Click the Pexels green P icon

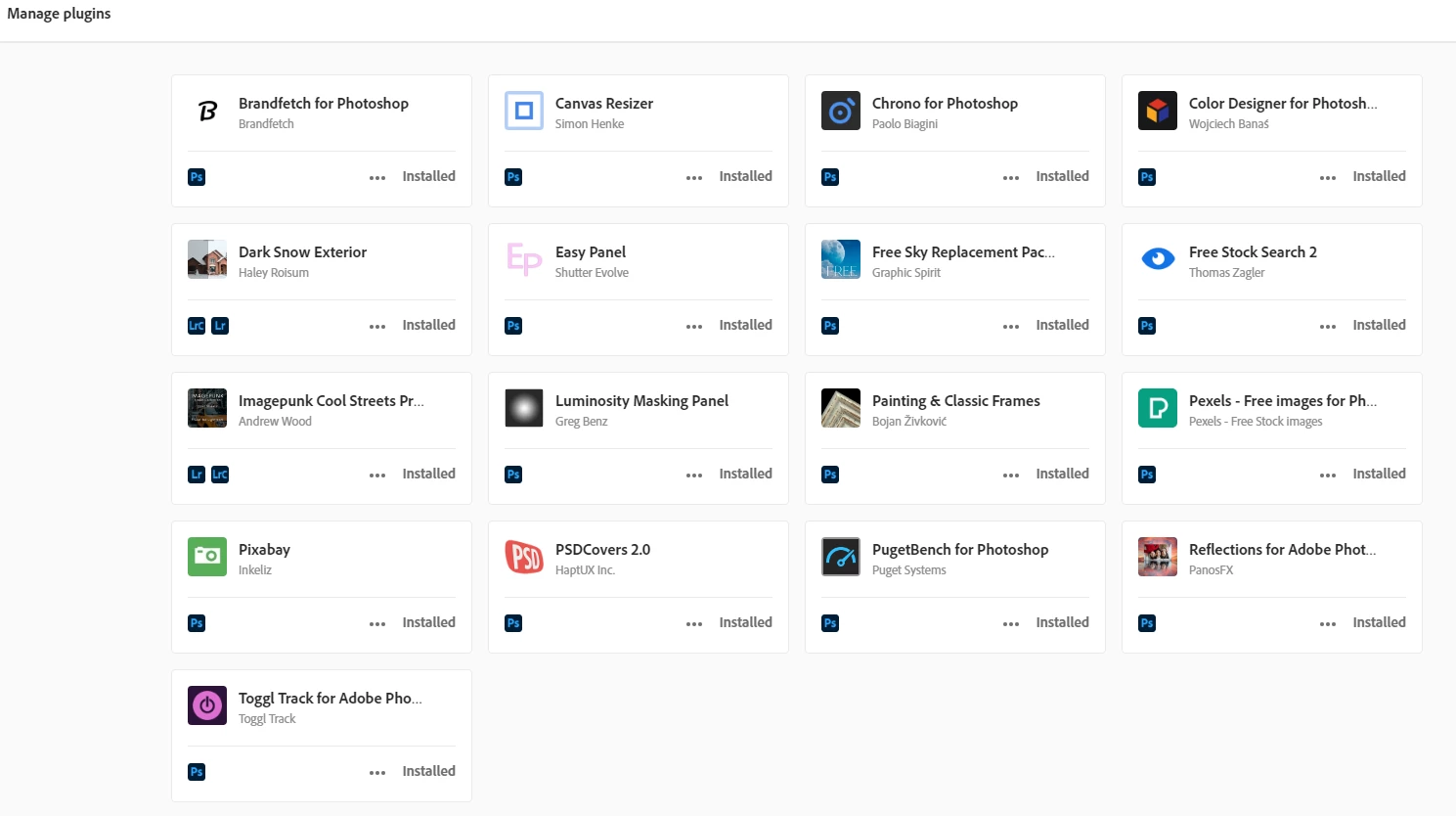(x=1158, y=409)
